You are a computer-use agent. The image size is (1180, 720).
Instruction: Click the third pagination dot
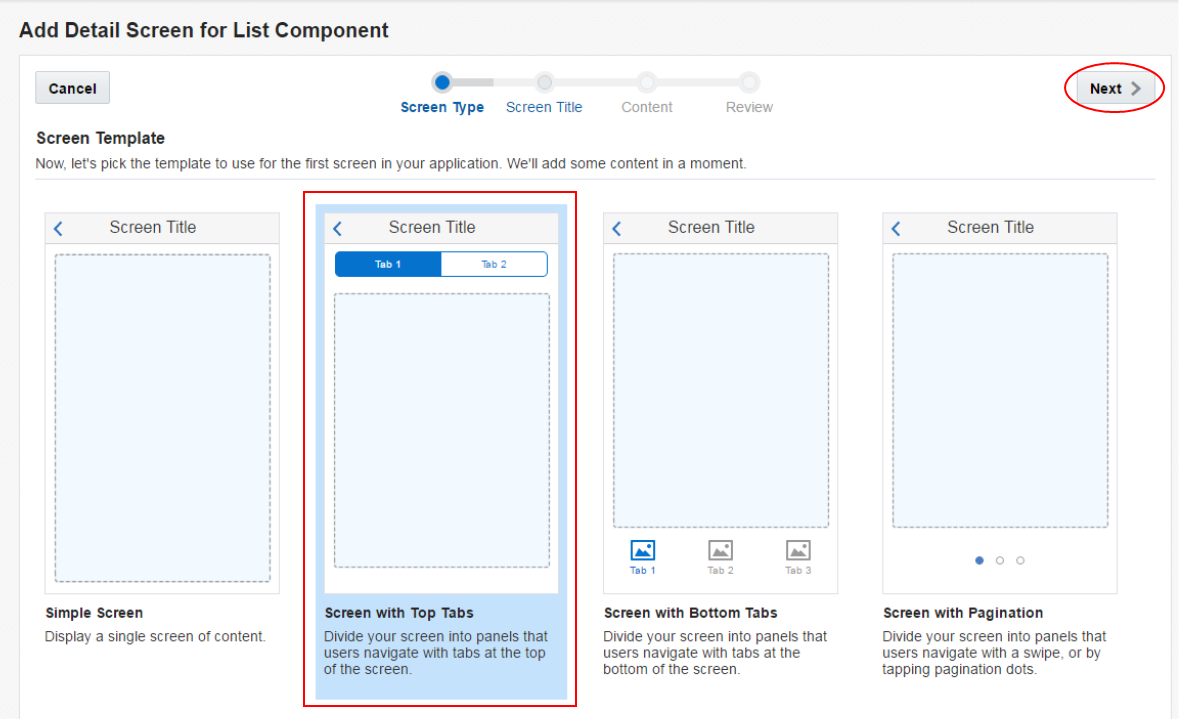(x=1020, y=561)
